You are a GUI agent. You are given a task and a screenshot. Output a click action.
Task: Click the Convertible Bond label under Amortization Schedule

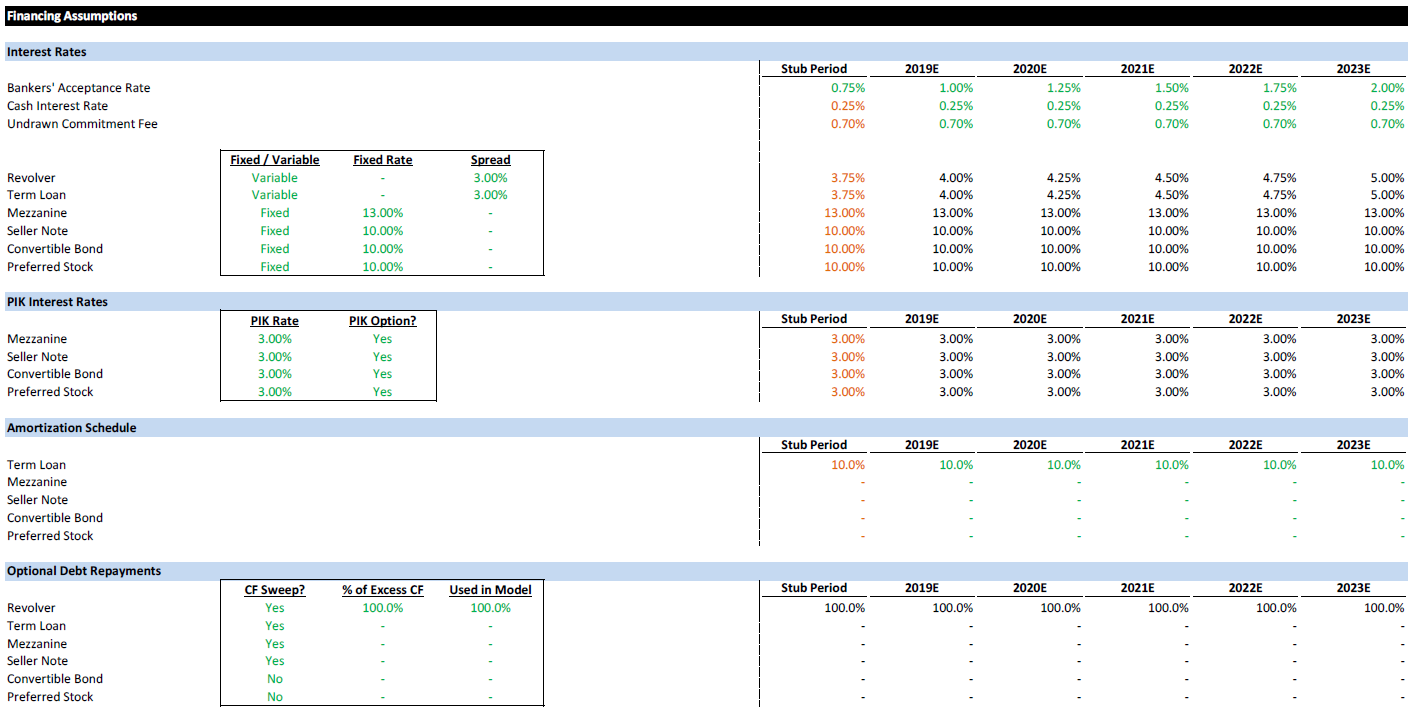pyautogui.click(x=54, y=517)
